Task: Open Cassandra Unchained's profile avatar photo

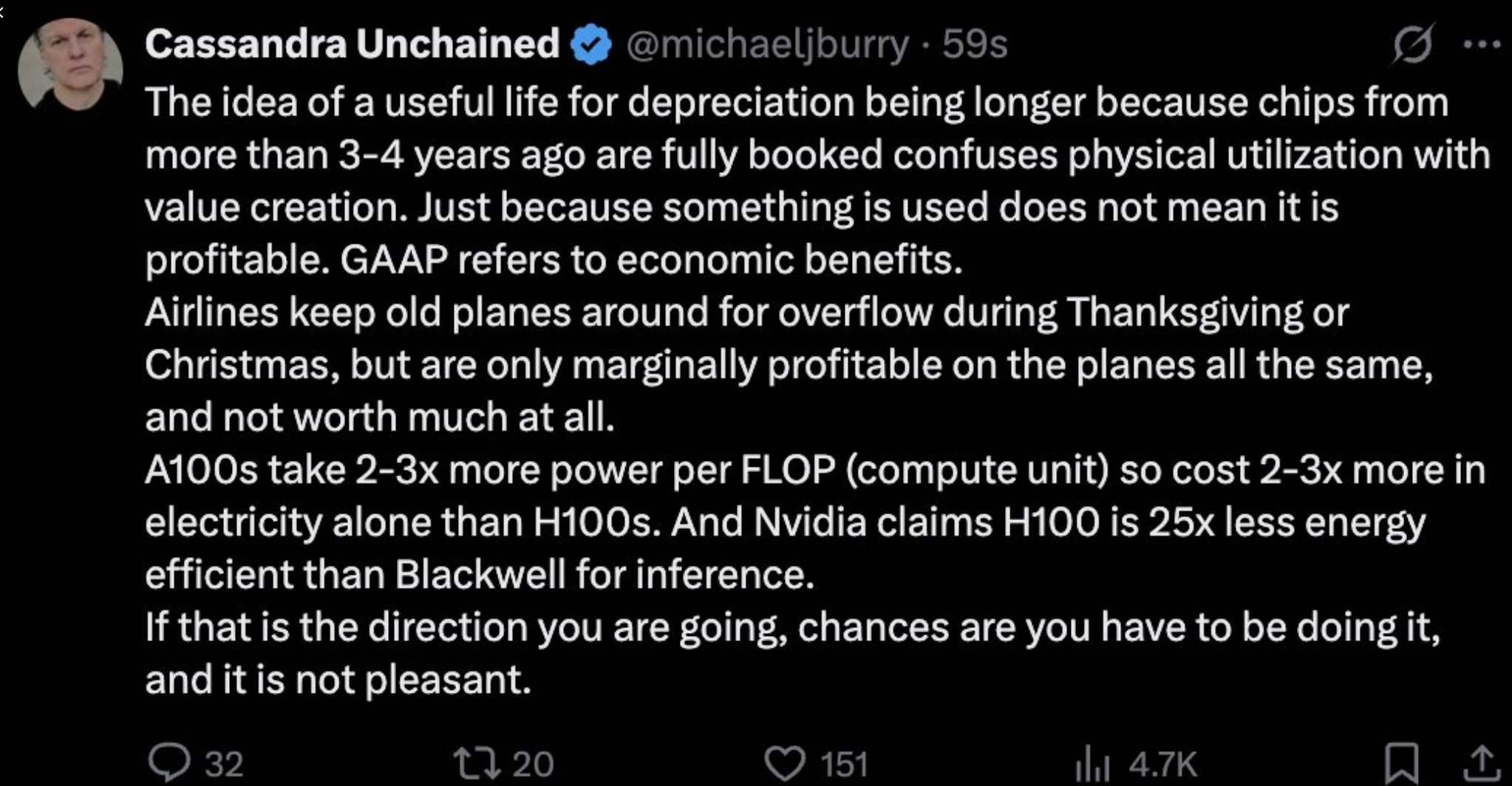Action: click(x=70, y=65)
